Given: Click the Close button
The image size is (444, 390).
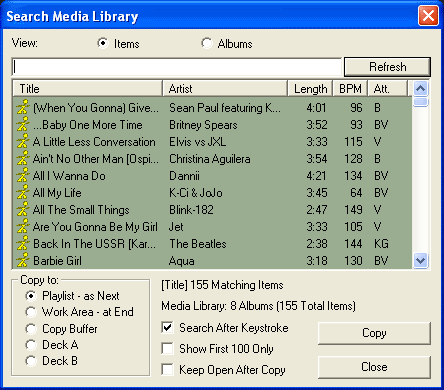Looking at the screenshot, I should click(x=374, y=367).
